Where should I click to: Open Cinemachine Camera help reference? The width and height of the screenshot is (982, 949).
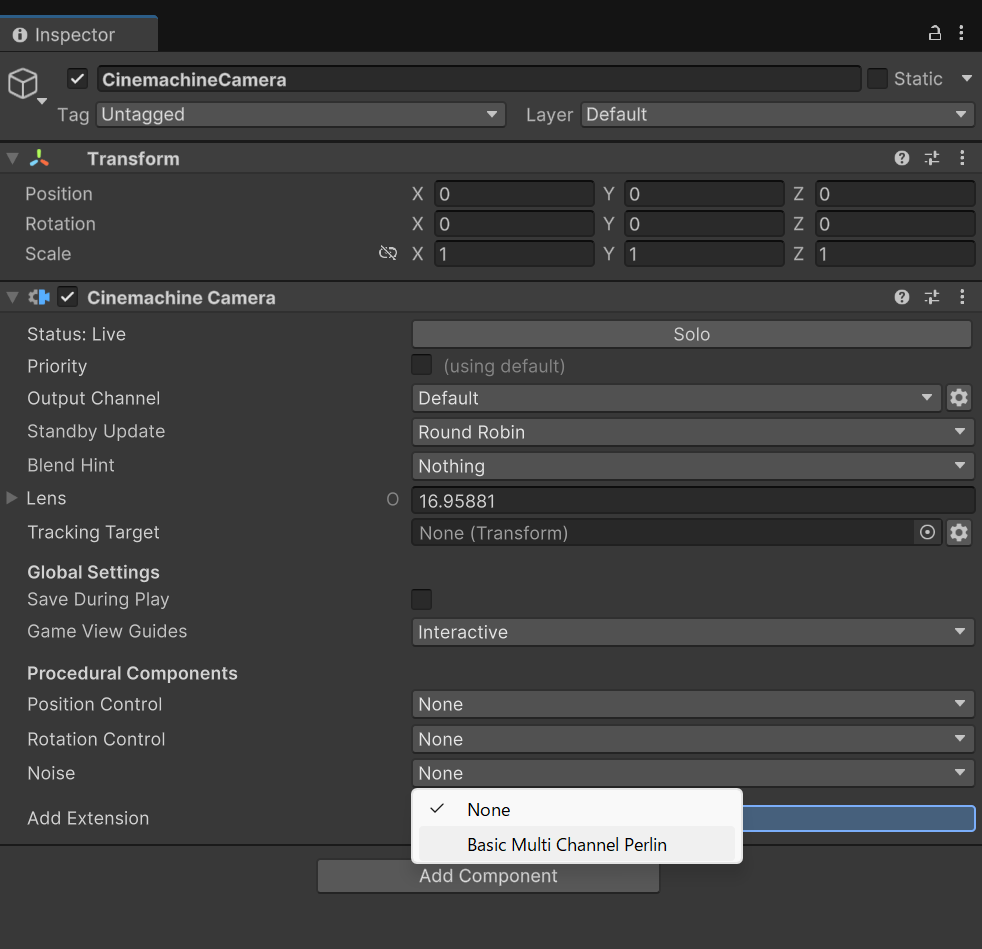tap(902, 297)
